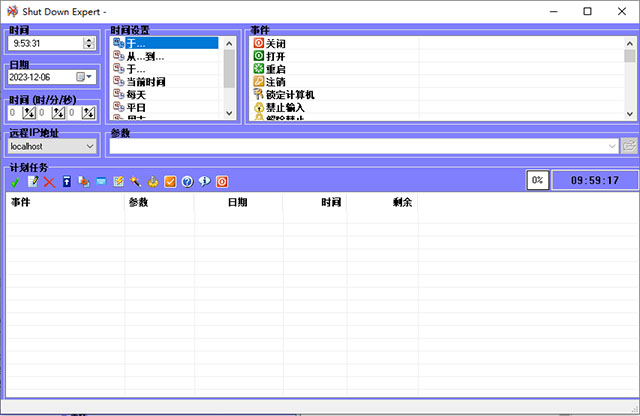Click the open-file icon next to 参数 field
This screenshot has height=416, width=640.
[x=629, y=146]
